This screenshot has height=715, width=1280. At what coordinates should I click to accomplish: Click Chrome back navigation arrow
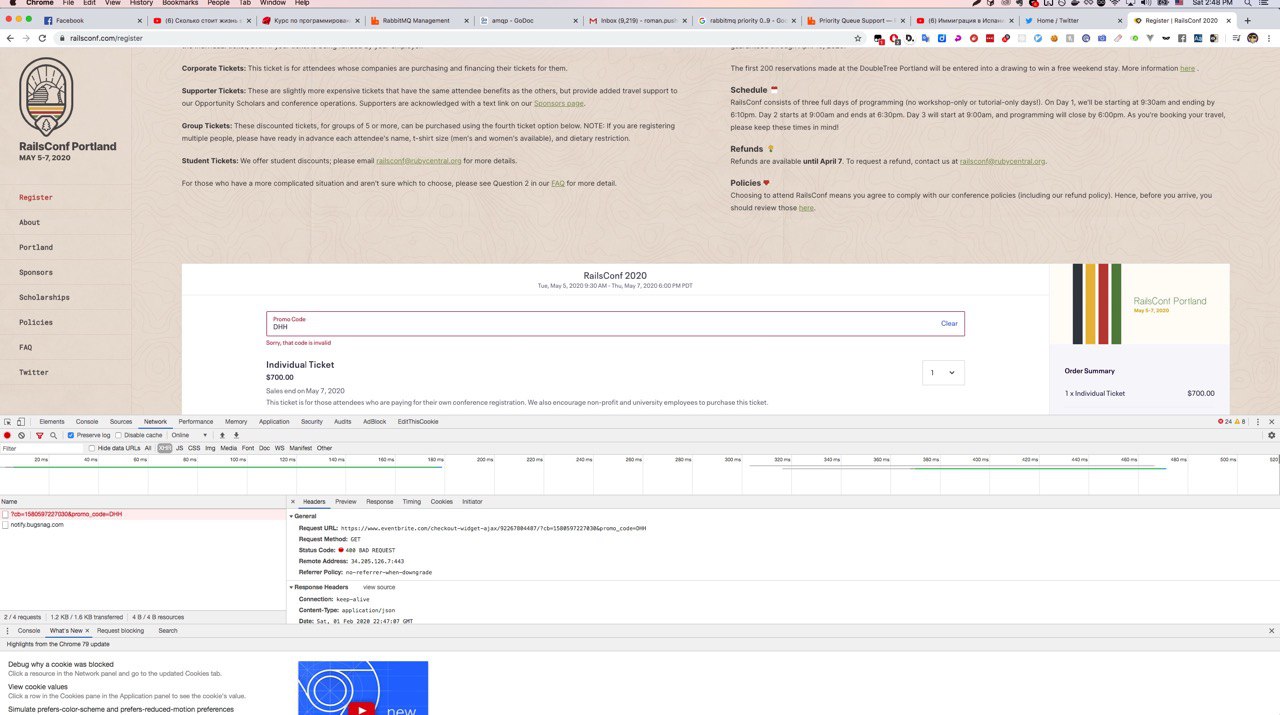10,38
